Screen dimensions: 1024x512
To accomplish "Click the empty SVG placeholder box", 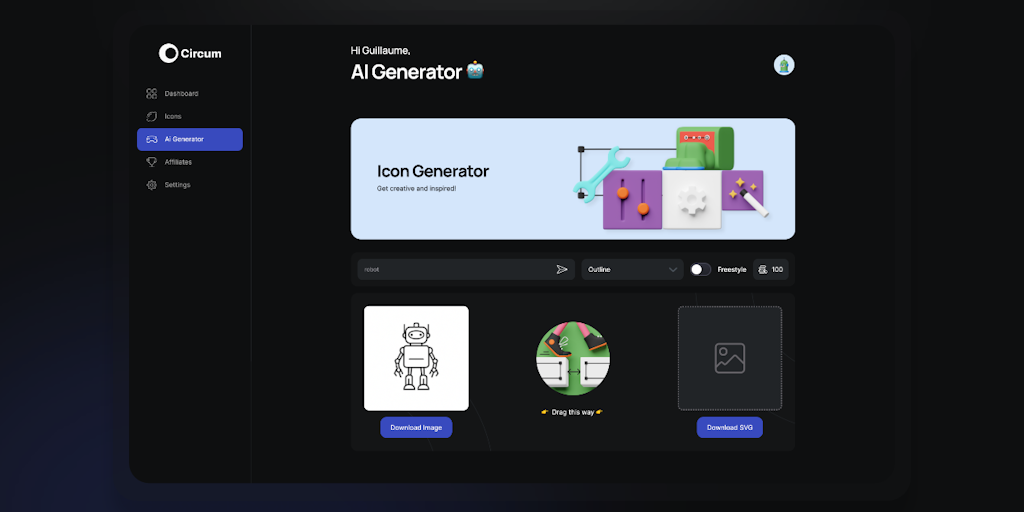I will click(729, 358).
